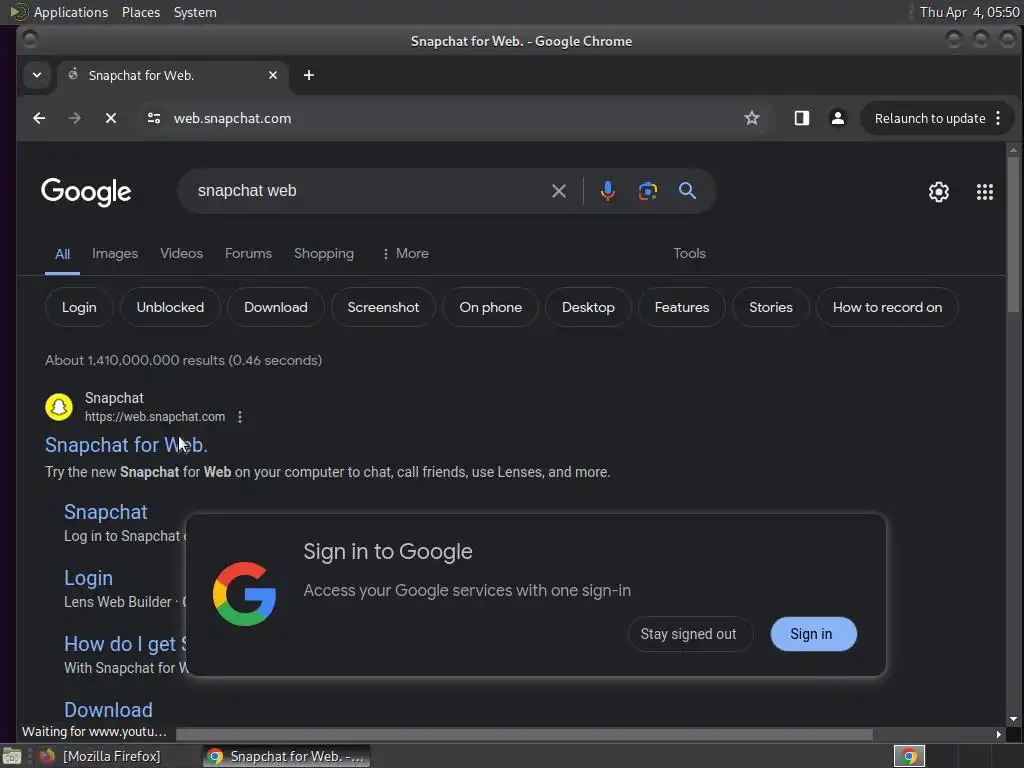Search by image with Google Lens icon
Viewport: 1024px width, 768px height.
[647, 191]
